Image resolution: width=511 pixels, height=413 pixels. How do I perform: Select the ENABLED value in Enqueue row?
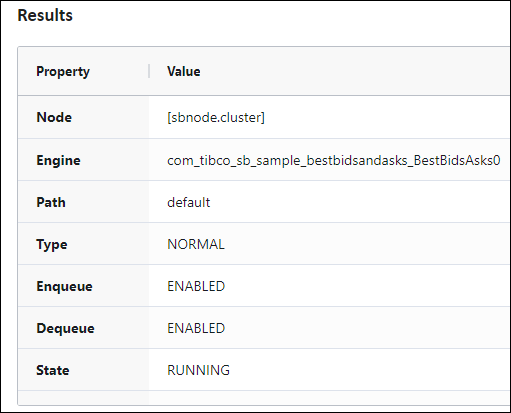pos(196,286)
